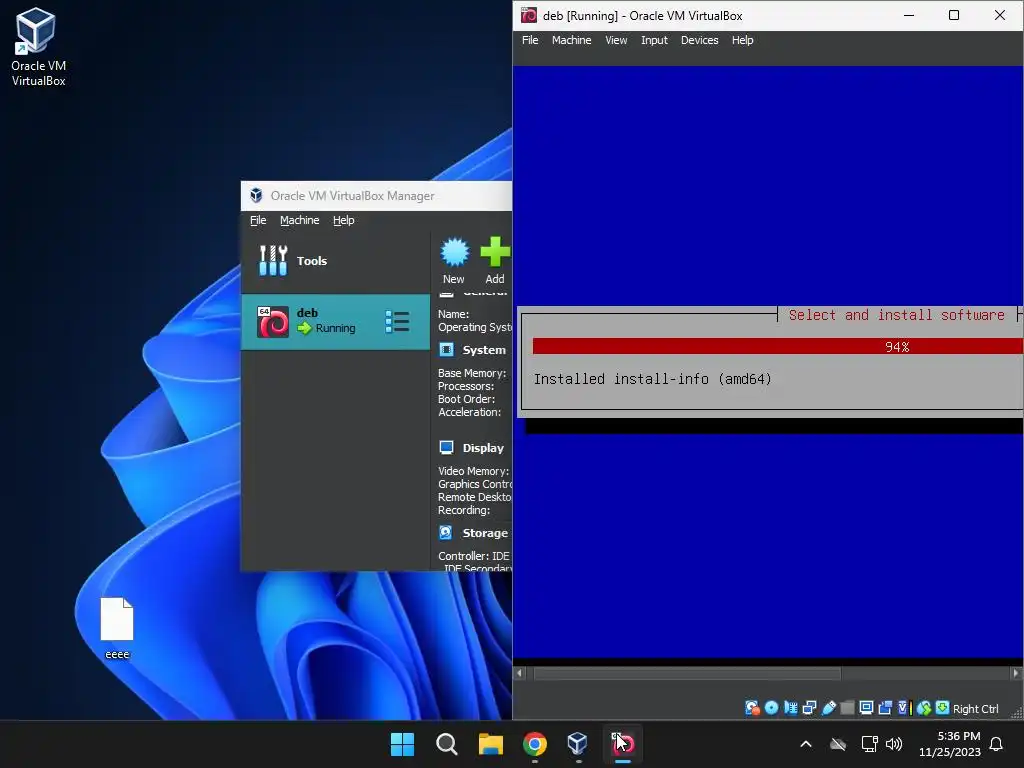Select the deb virtual machine entry
The image size is (1024, 768).
pos(336,321)
